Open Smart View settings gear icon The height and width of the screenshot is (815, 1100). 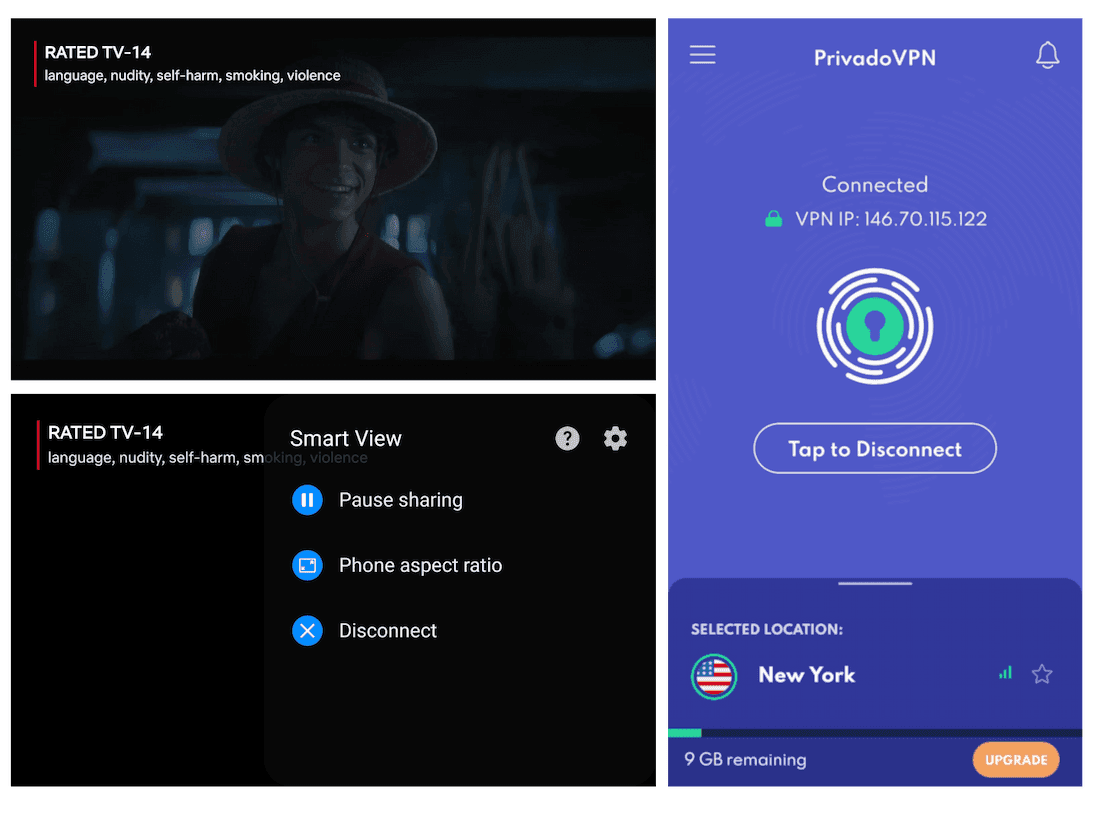(615, 438)
